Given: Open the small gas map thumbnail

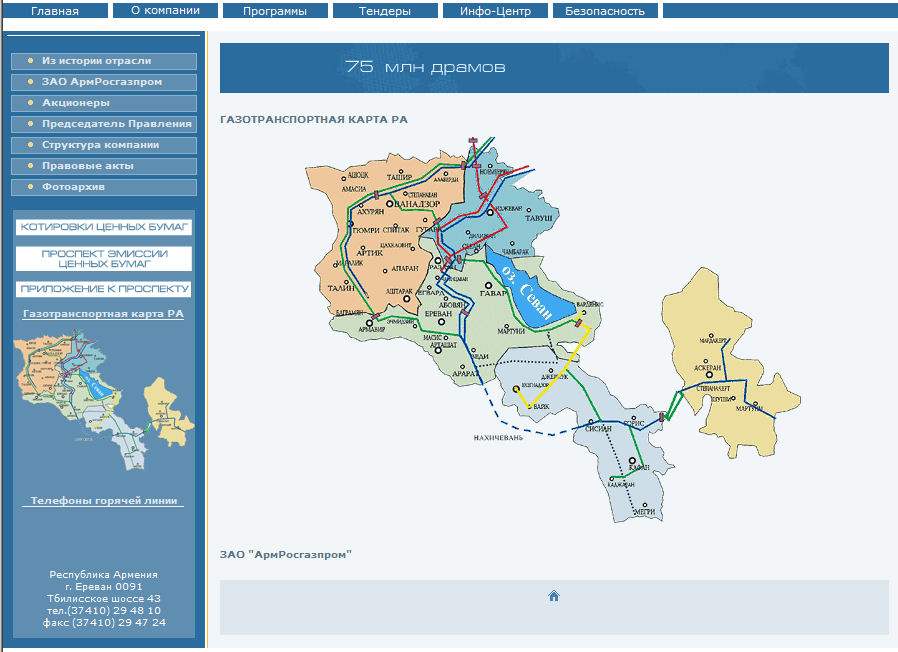Looking at the screenshot, I should coord(104,400).
